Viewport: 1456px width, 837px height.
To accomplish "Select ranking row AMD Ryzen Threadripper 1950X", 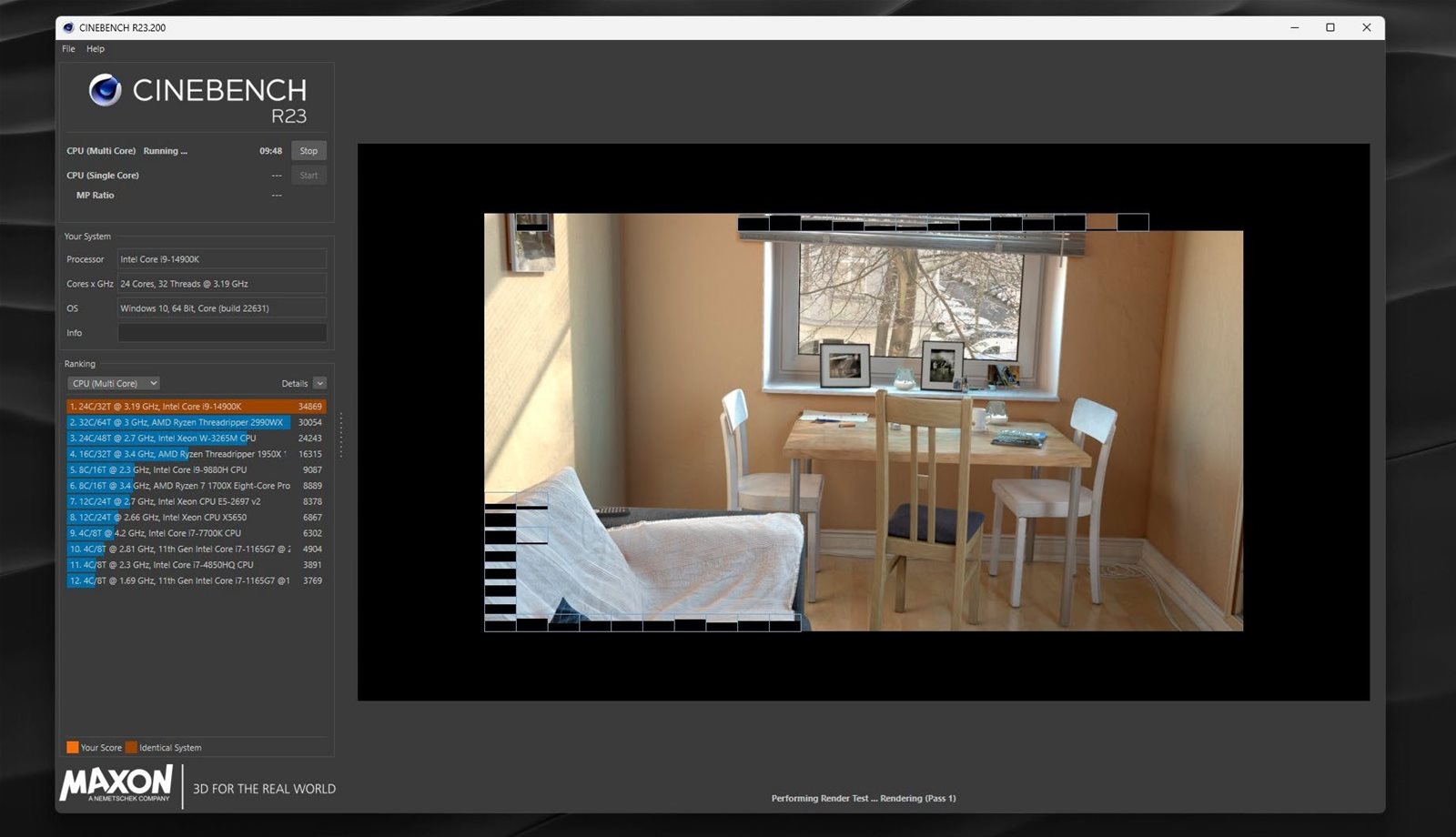I will click(x=197, y=454).
